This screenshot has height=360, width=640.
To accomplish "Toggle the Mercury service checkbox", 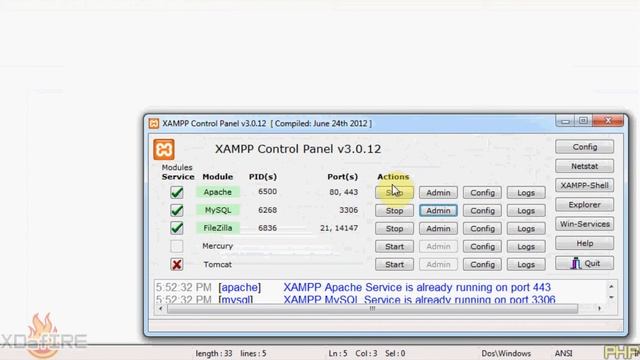I will [177, 246].
